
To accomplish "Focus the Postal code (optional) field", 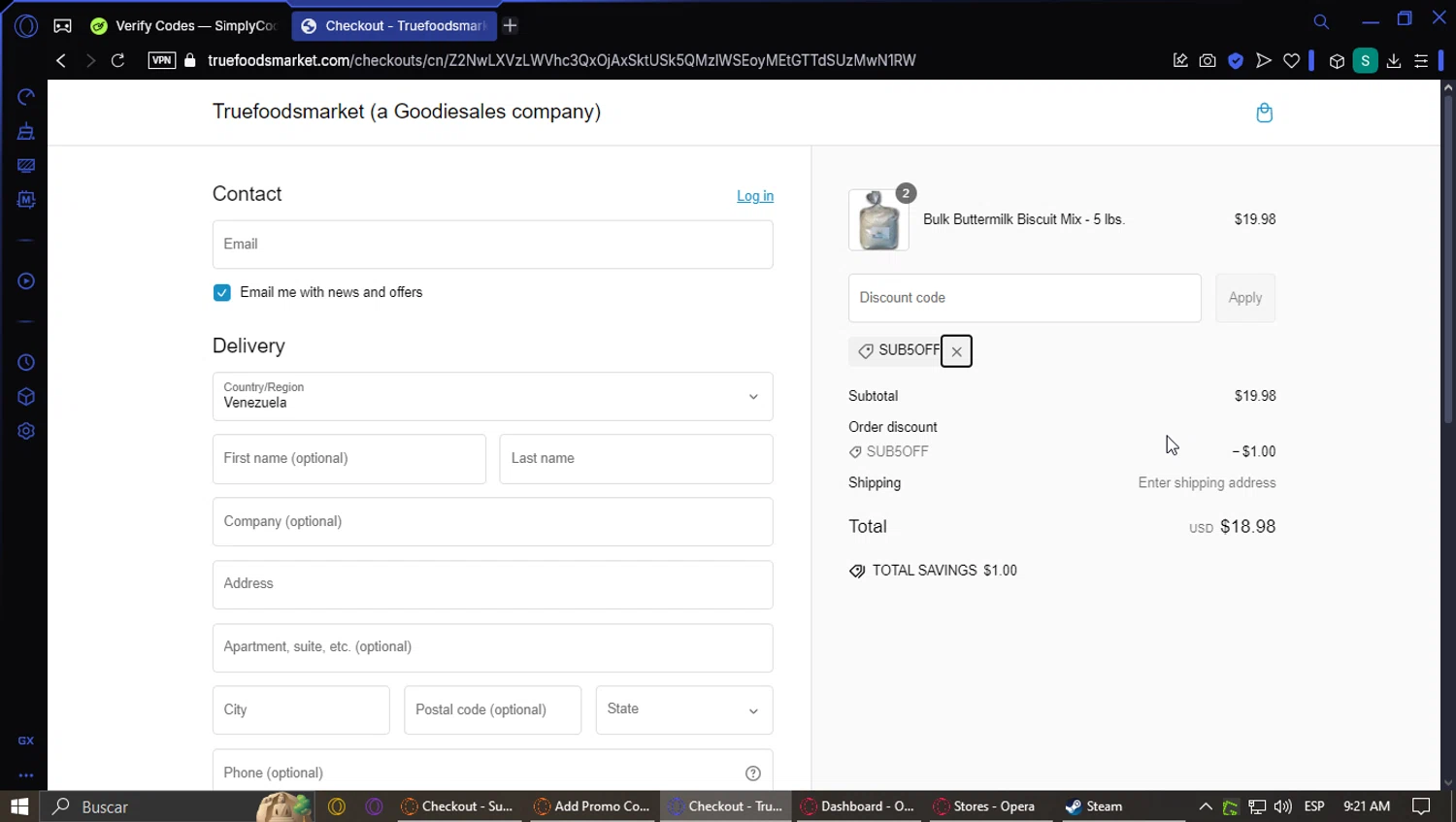I will pyautogui.click(x=493, y=710).
